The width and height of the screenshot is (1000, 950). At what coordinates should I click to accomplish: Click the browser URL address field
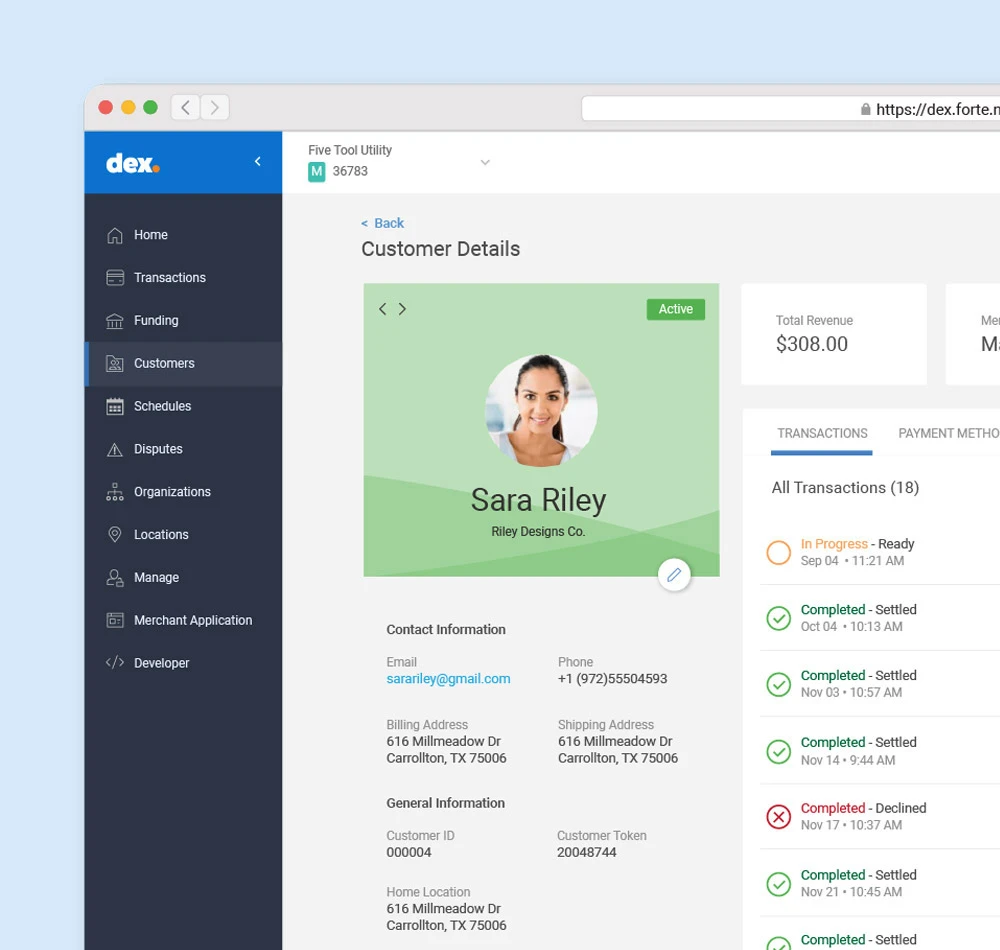point(791,109)
